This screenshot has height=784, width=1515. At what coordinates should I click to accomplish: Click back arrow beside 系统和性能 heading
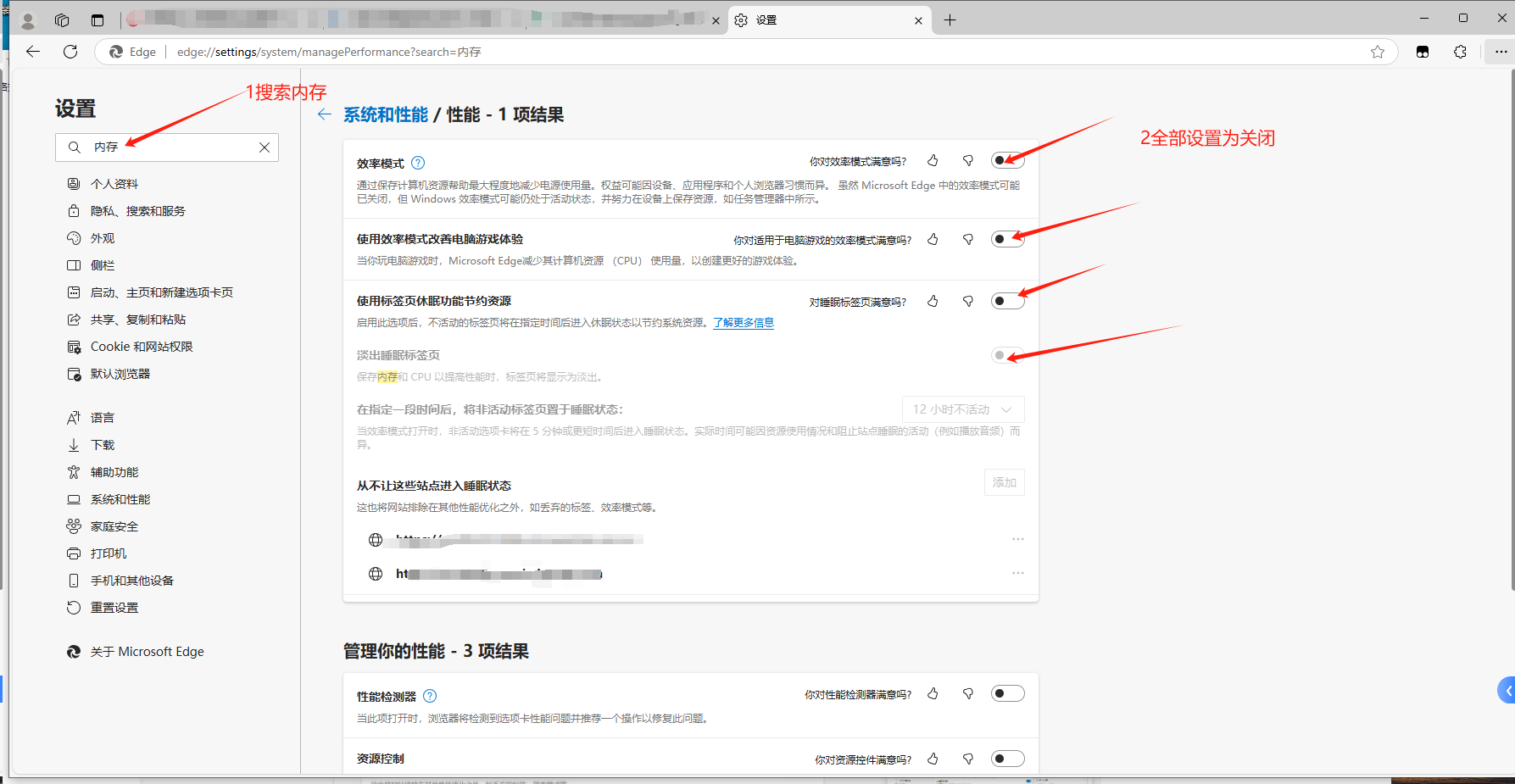(x=324, y=114)
